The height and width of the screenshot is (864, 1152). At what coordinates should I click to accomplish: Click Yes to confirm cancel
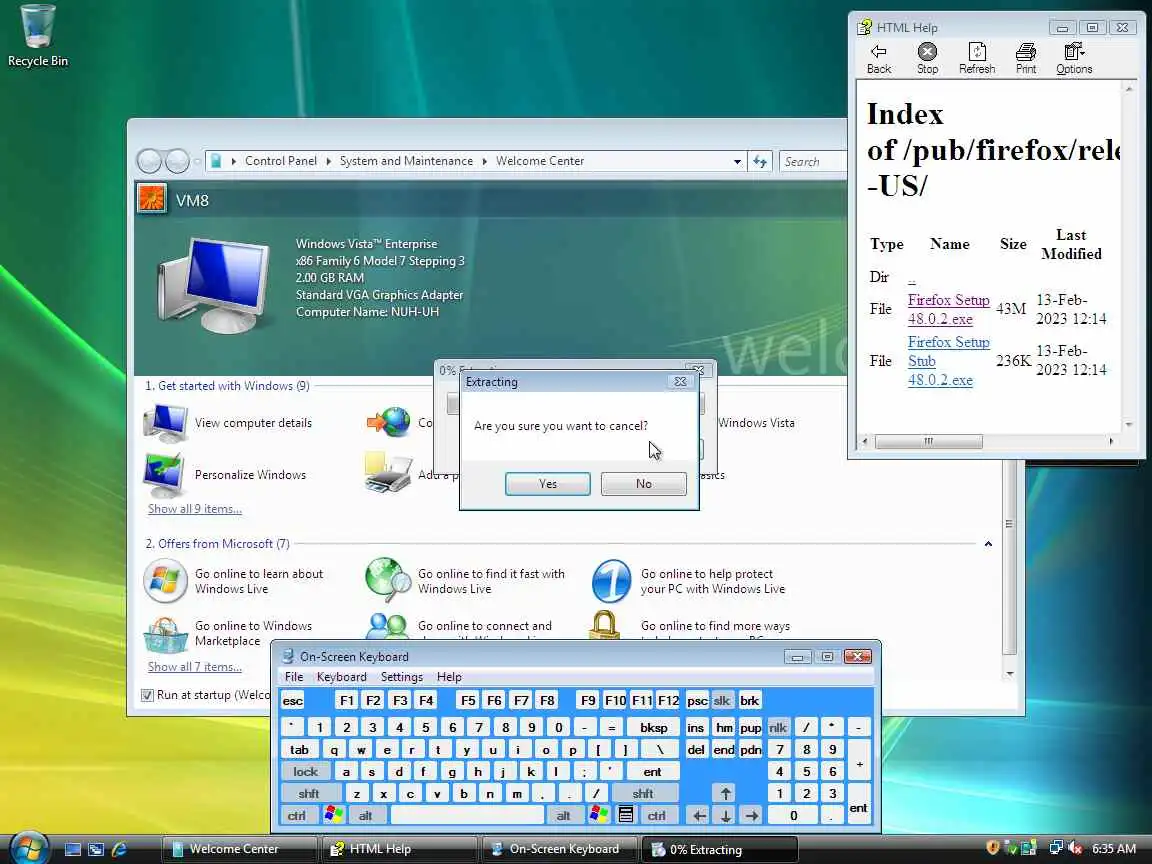(x=547, y=483)
